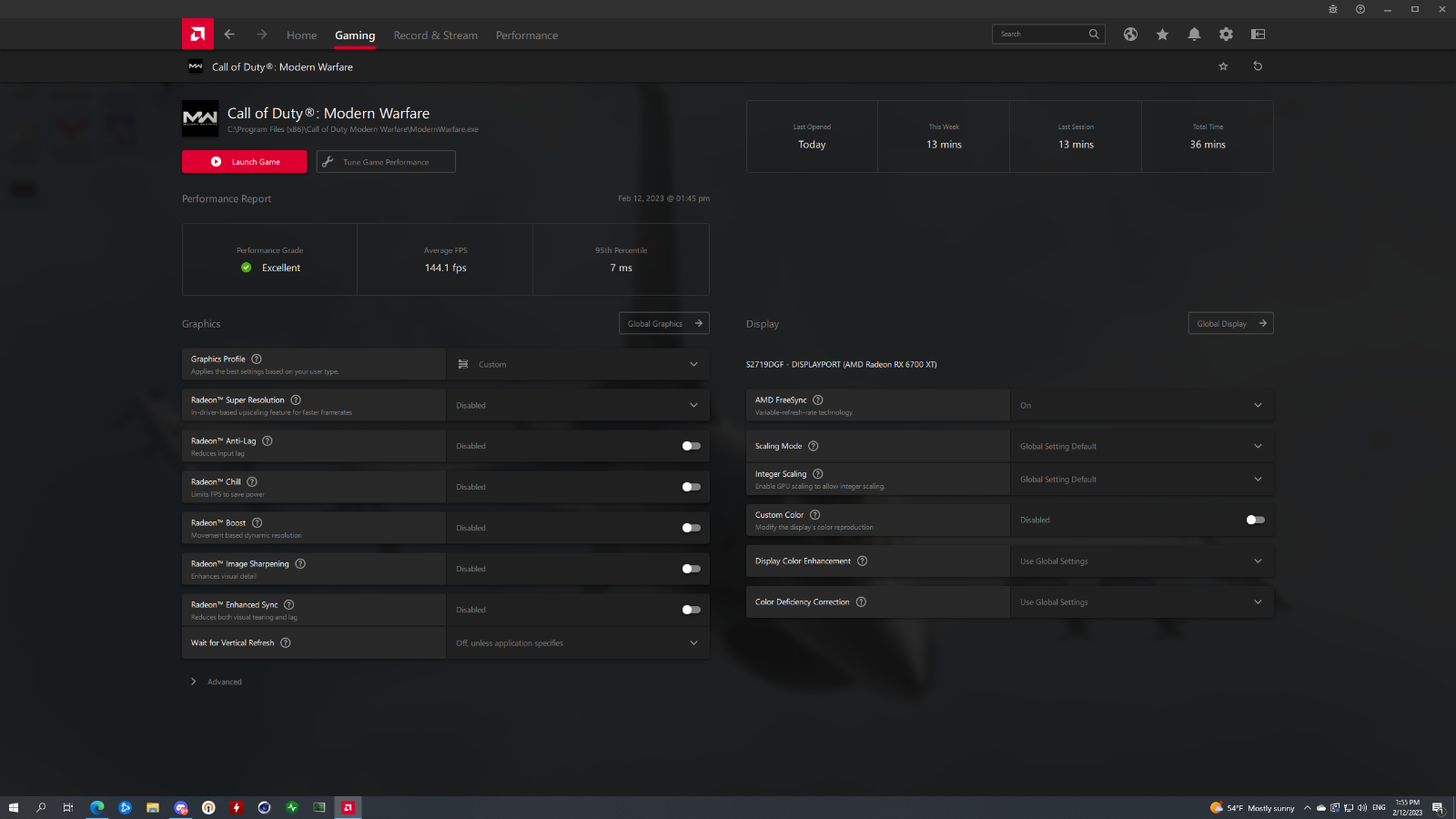The image size is (1456, 819).
Task: Go forward with the right arrow icon
Action: (262, 35)
